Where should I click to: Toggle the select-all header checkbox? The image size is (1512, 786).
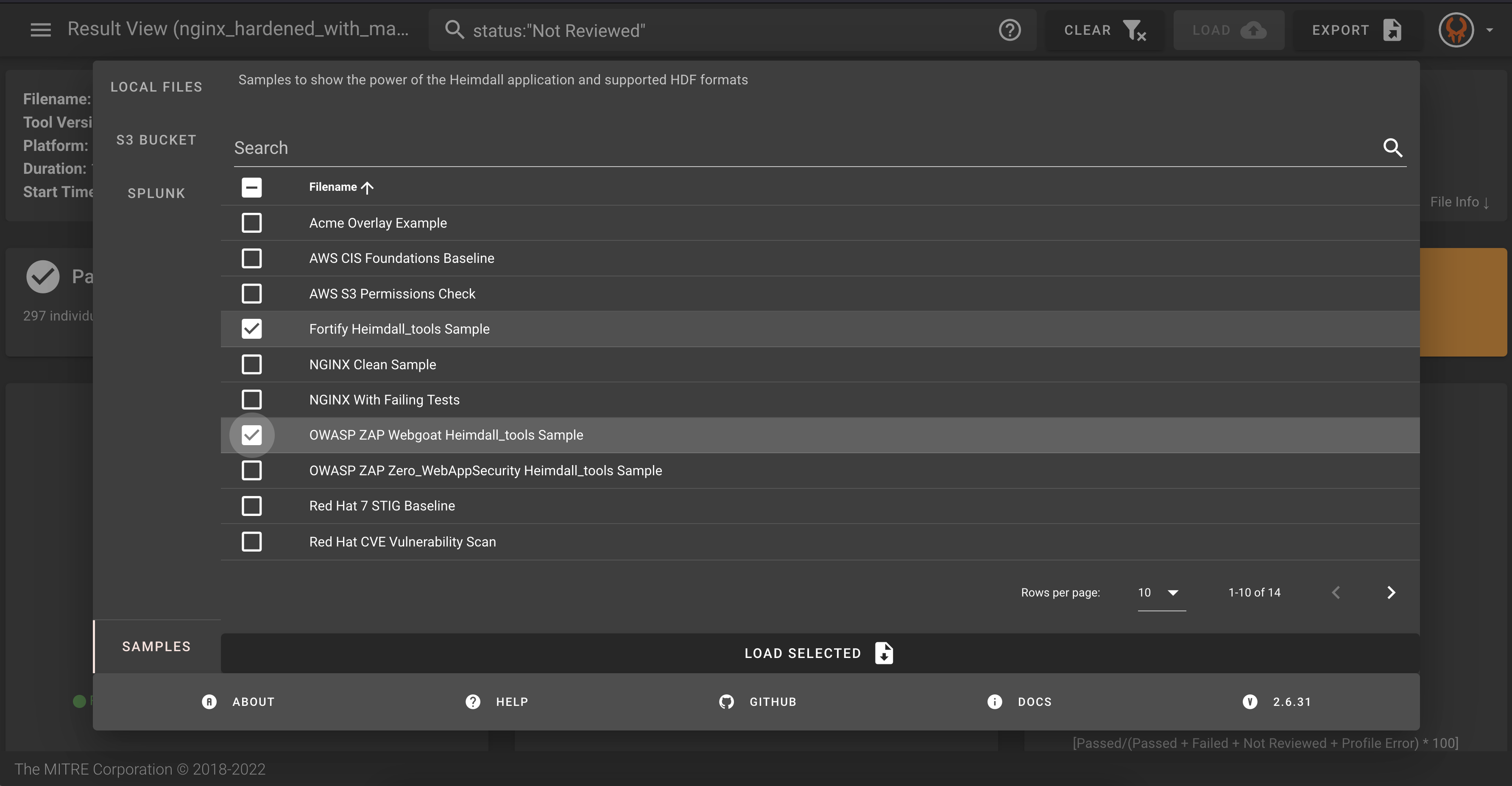pos(251,187)
